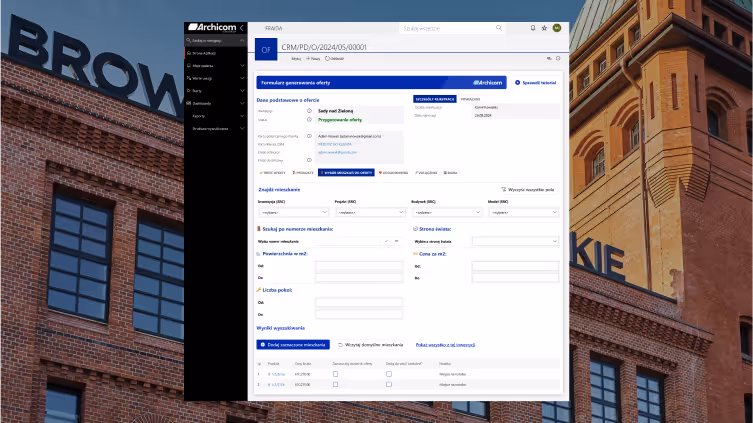Open notifications bell icon
This screenshot has height=423, width=753.
coord(533,28)
